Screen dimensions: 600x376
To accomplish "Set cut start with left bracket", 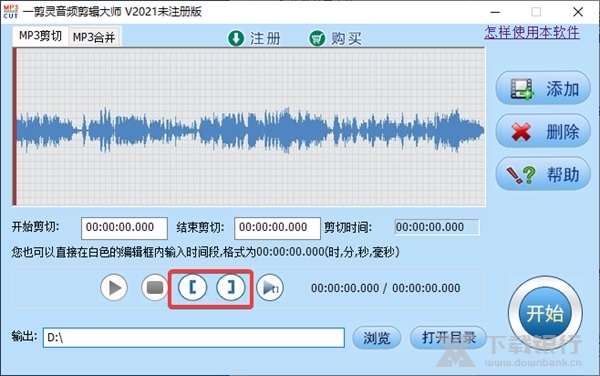I will pyautogui.click(x=192, y=287).
